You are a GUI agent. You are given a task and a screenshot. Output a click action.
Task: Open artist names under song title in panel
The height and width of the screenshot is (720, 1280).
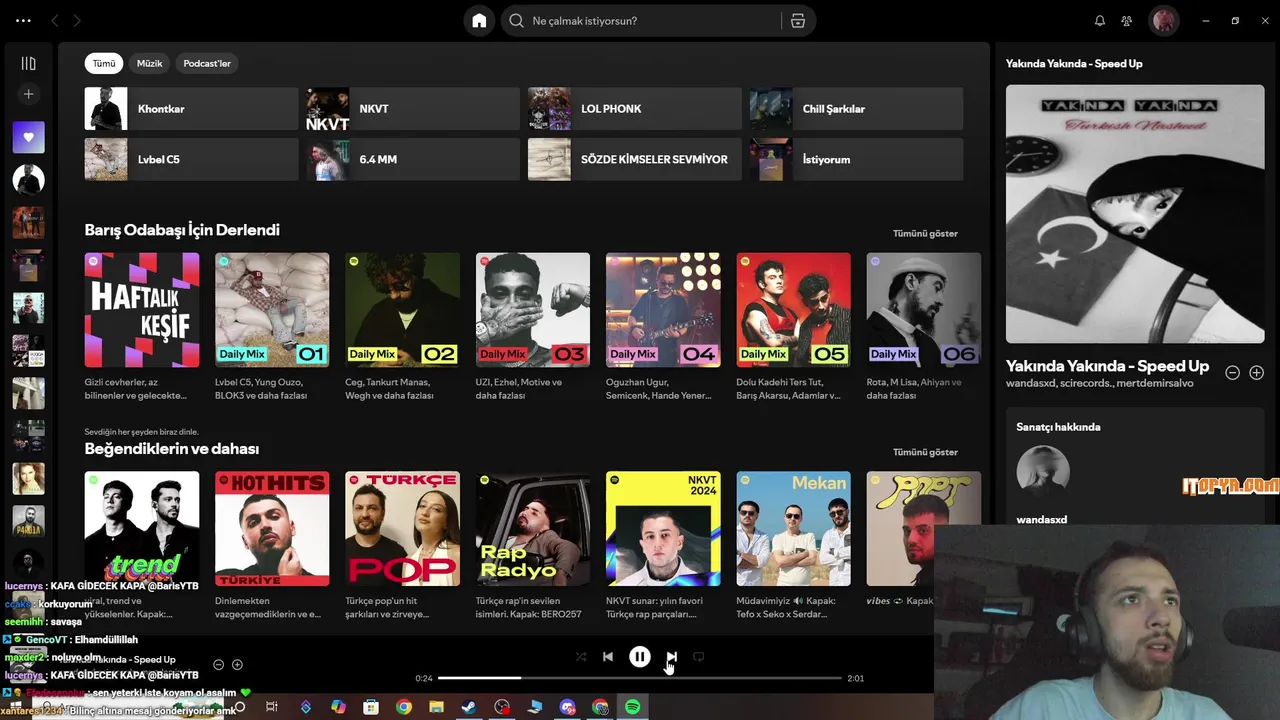pyautogui.click(x=1099, y=383)
